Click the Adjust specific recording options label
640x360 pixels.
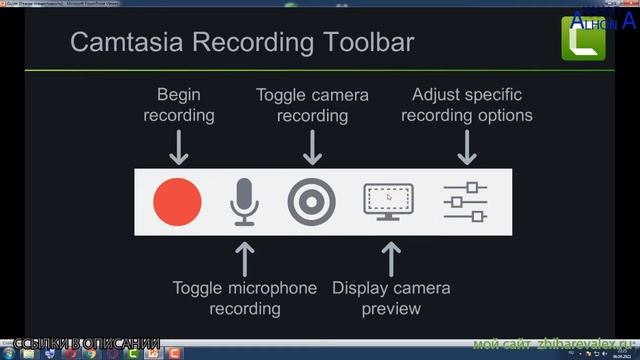point(467,105)
